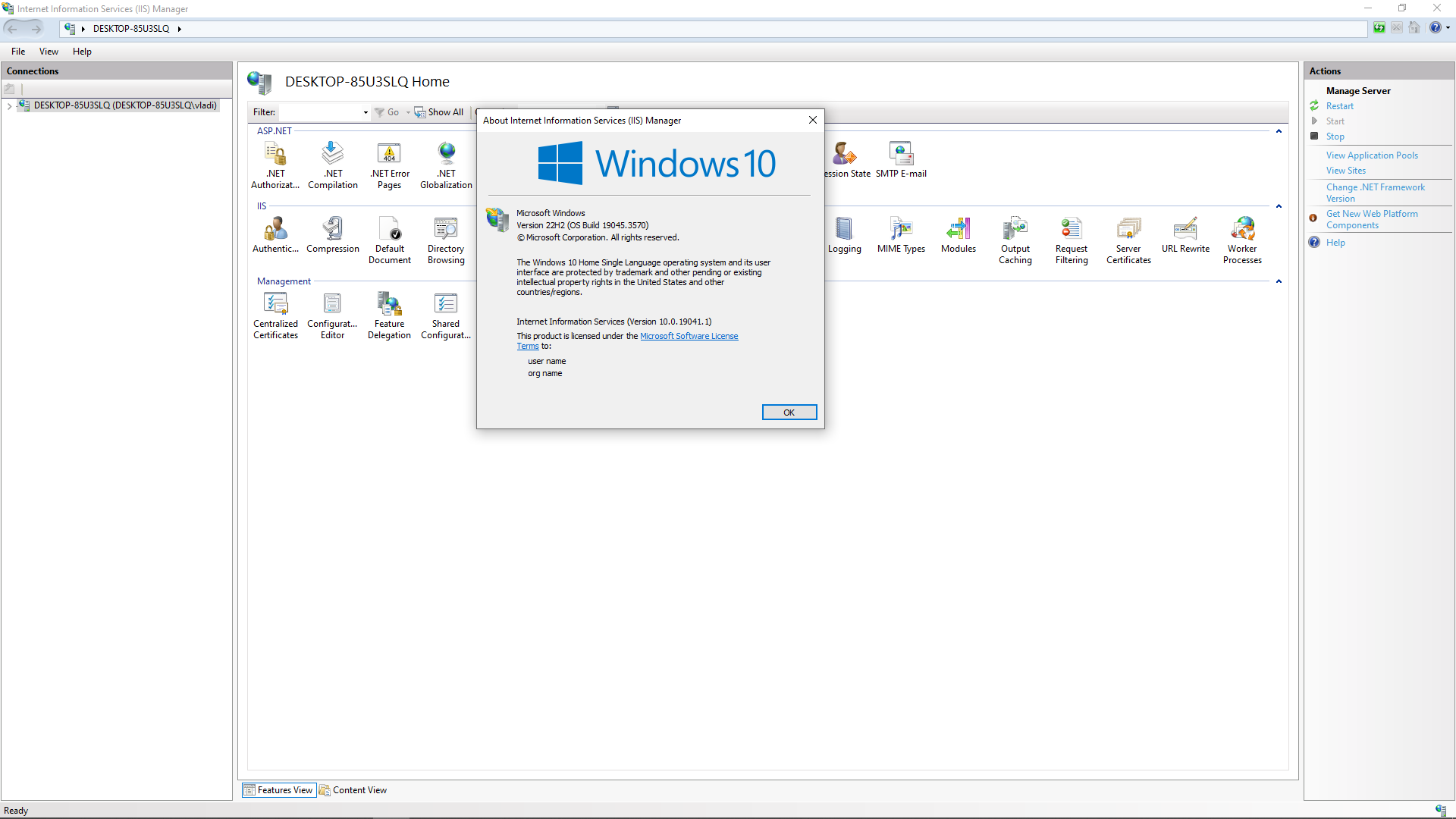Click OK in the About dialog
This screenshot has height=819, width=1456.
(x=789, y=413)
